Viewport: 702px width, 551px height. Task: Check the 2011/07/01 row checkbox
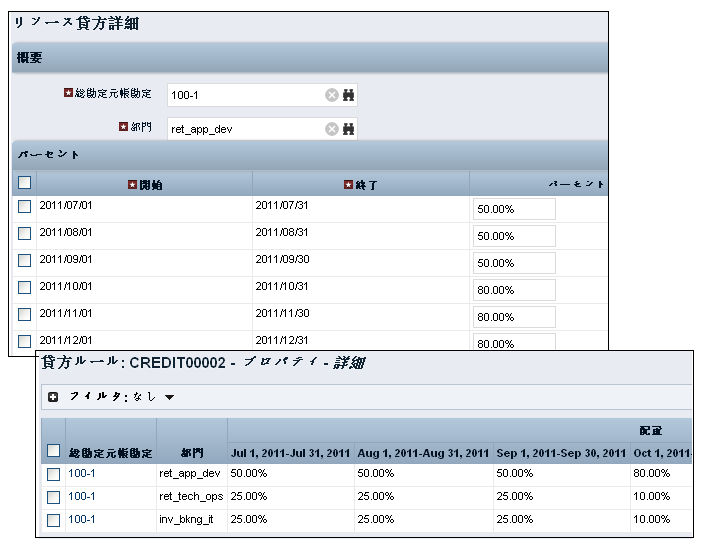click(x=24, y=206)
